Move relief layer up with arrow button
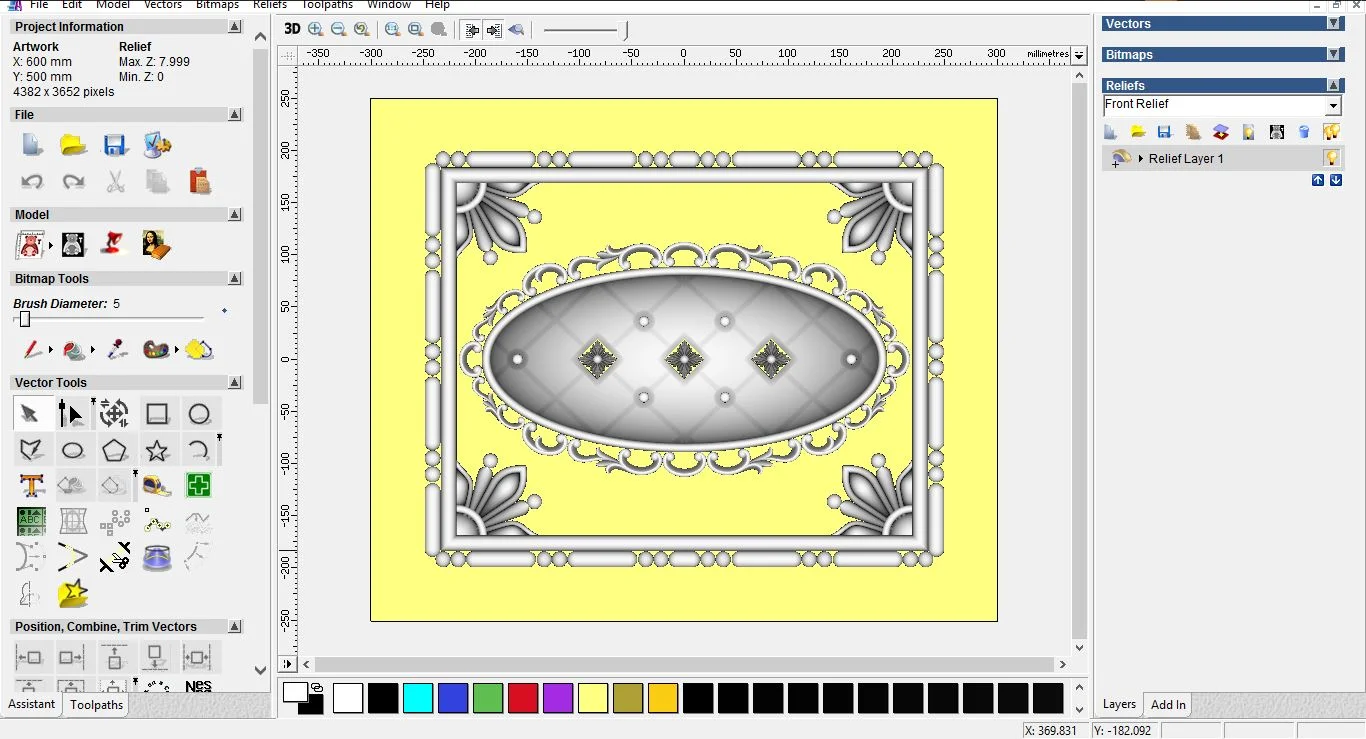The image size is (1366, 739). pyautogui.click(x=1317, y=180)
